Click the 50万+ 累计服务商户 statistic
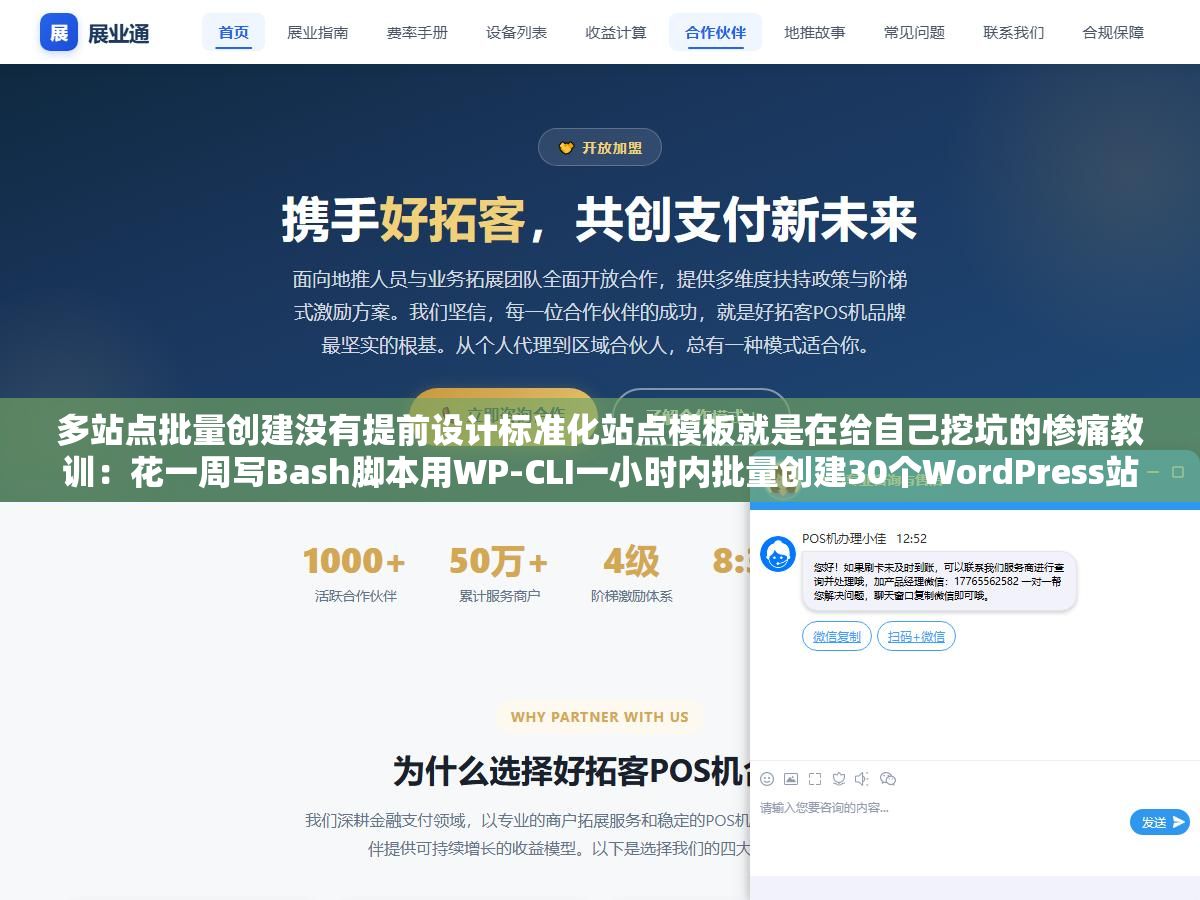The image size is (1200, 900). coord(499,574)
